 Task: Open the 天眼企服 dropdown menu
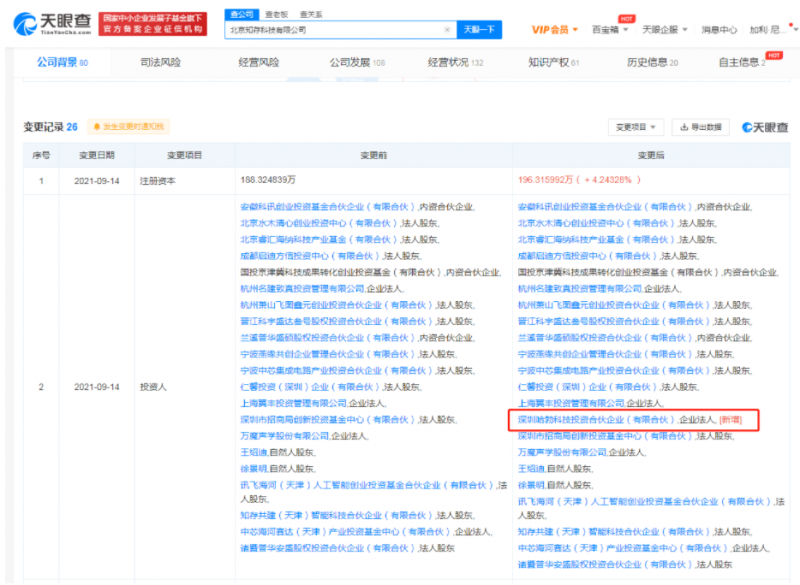666,30
